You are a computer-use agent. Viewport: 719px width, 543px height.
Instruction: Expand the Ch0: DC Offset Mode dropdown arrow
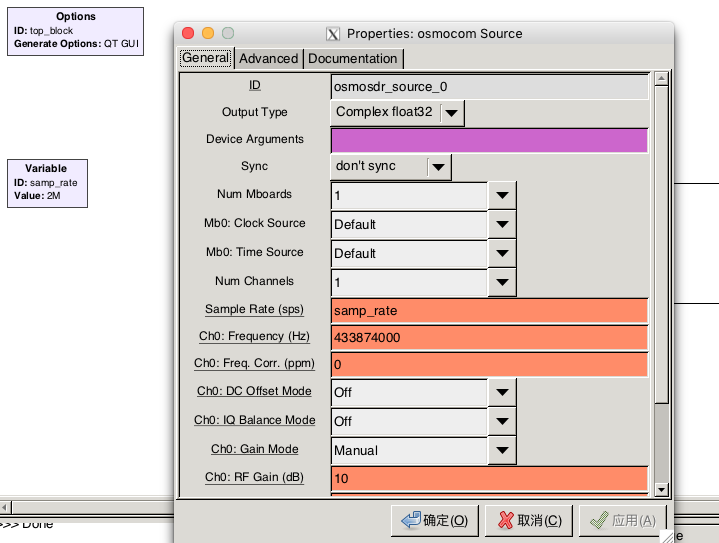coord(502,392)
